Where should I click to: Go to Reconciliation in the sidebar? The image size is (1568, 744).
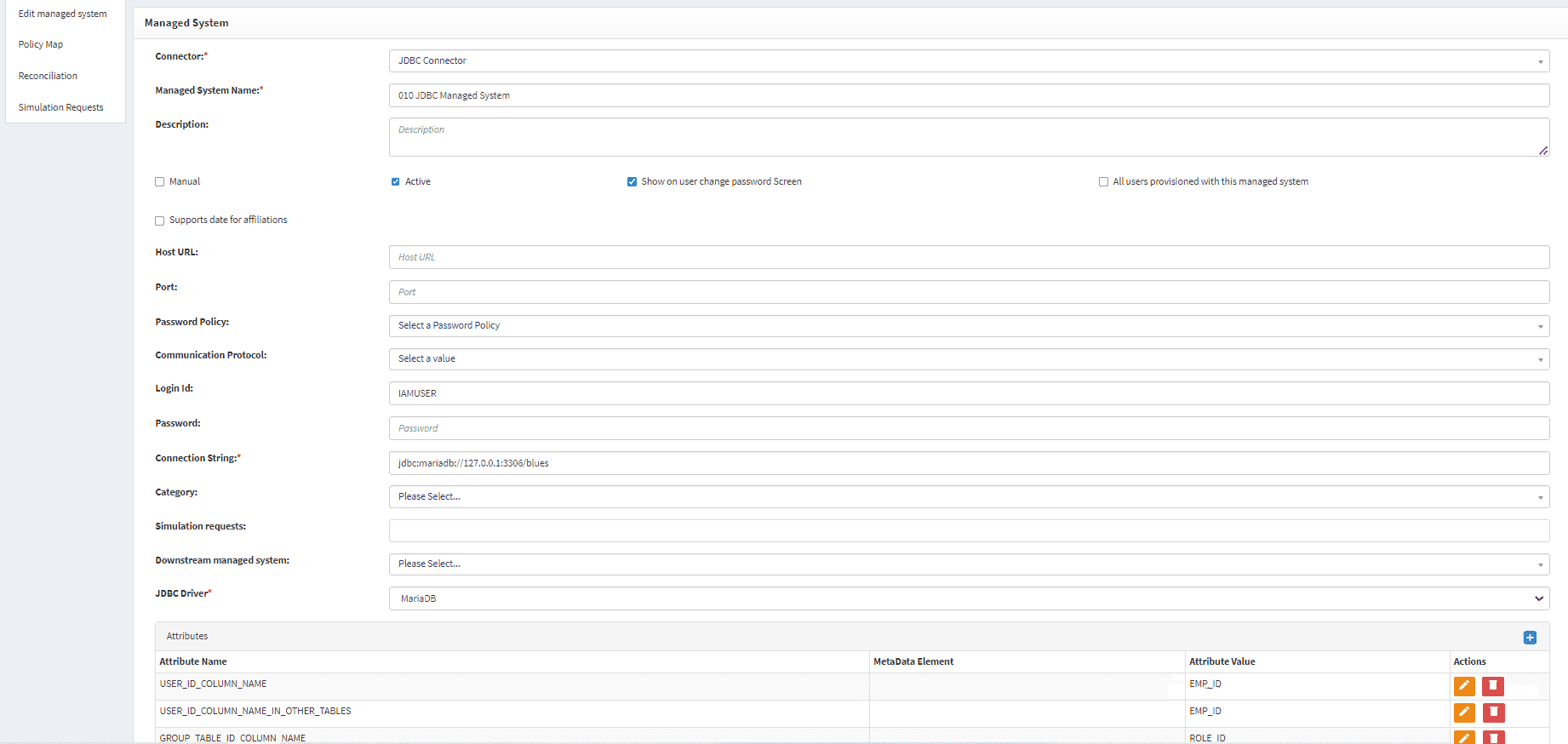pyautogui.click(x=48, y=77)
